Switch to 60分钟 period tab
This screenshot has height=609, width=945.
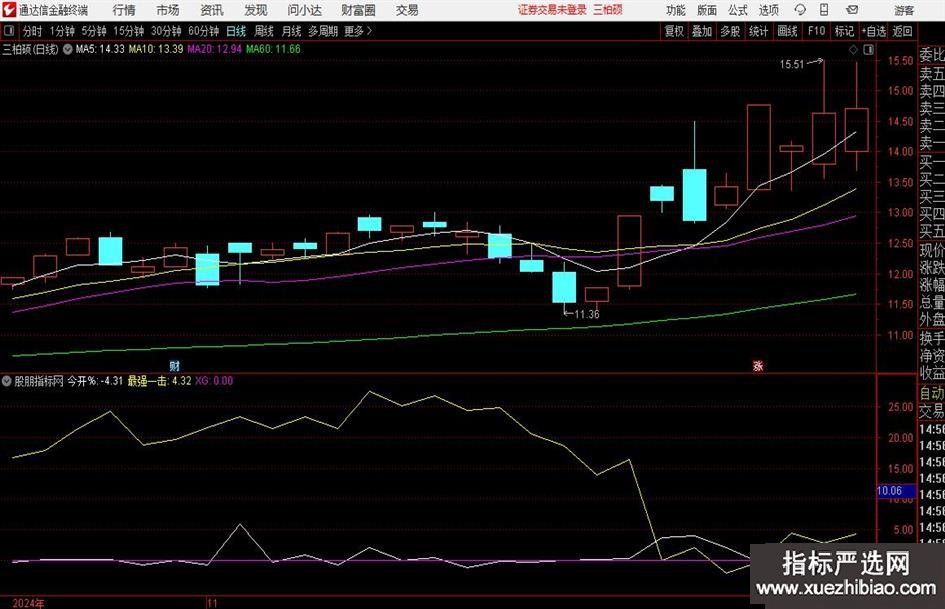click(x=203, y=31)
